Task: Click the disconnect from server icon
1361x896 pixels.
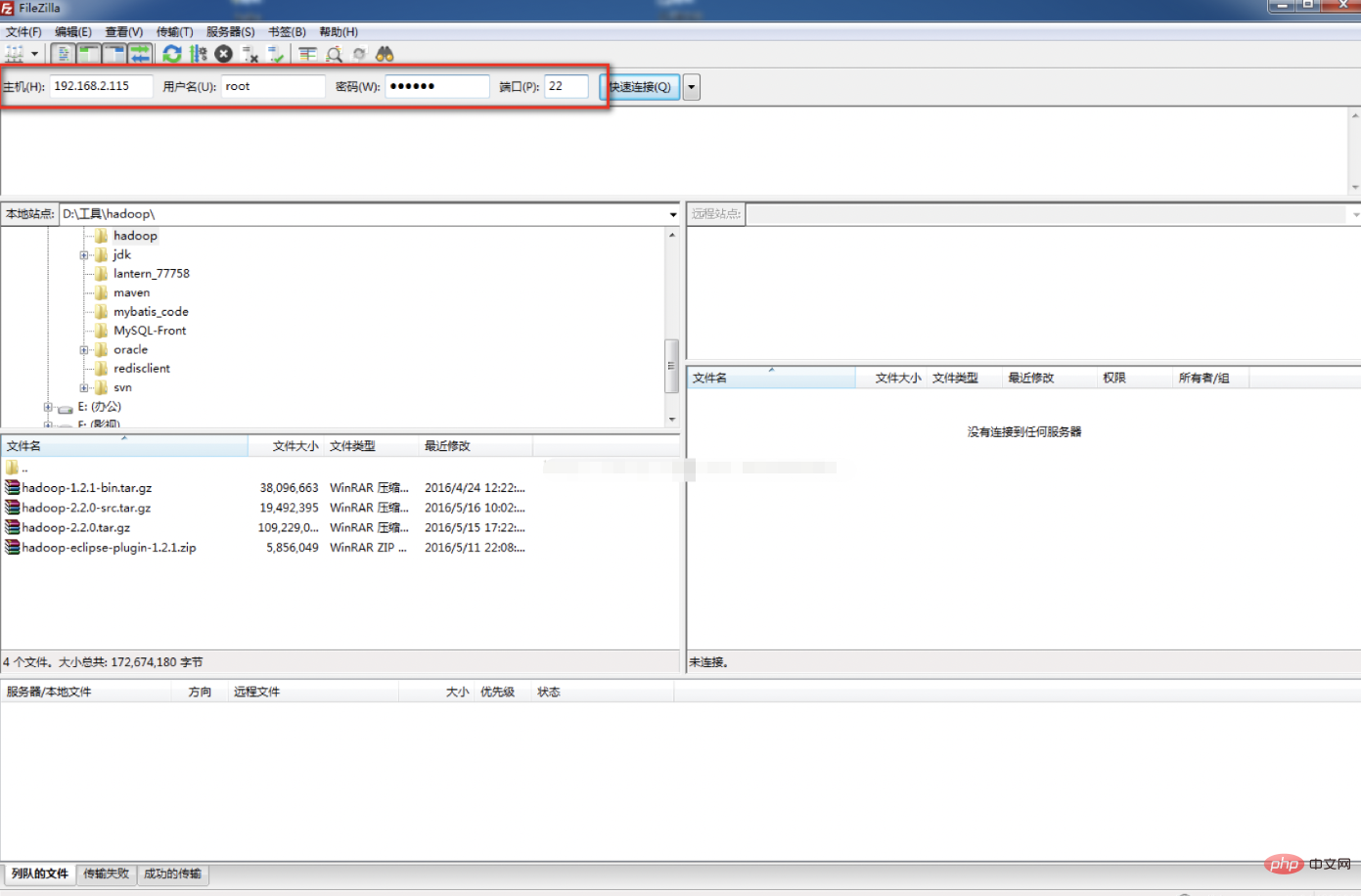Action: click(x=250, y=54)
